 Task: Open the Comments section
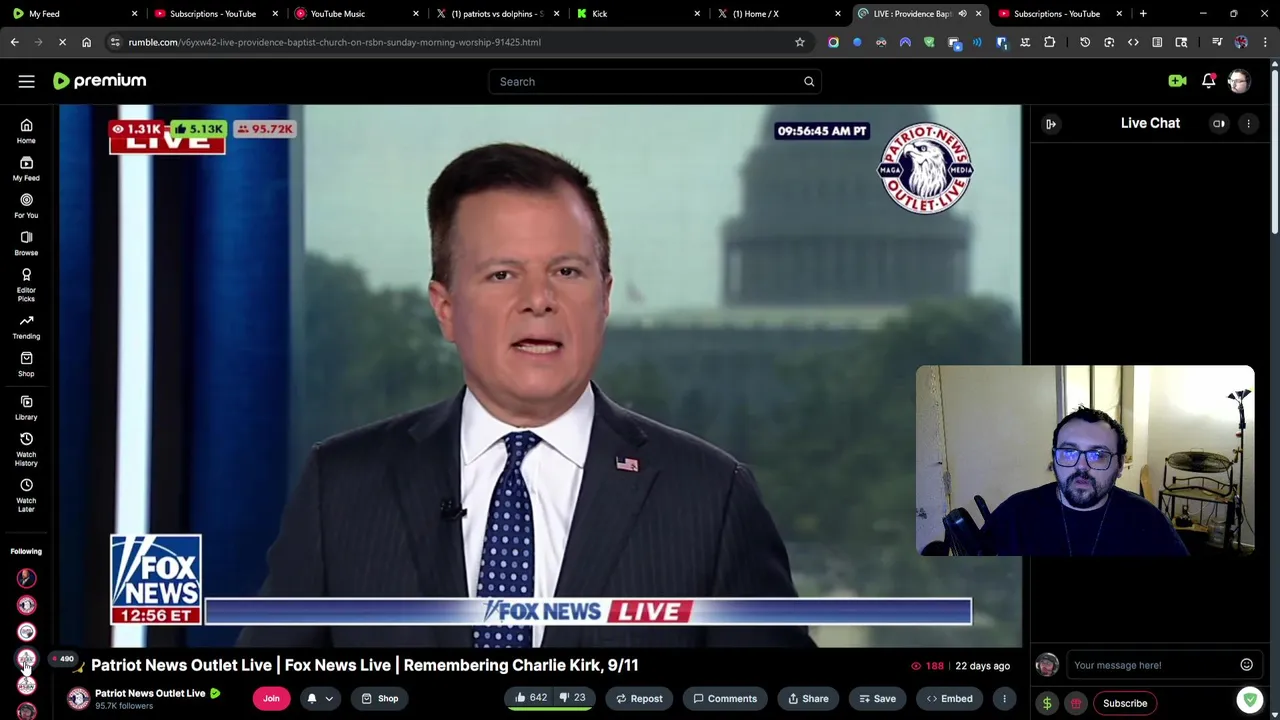(x=725, y=699)
